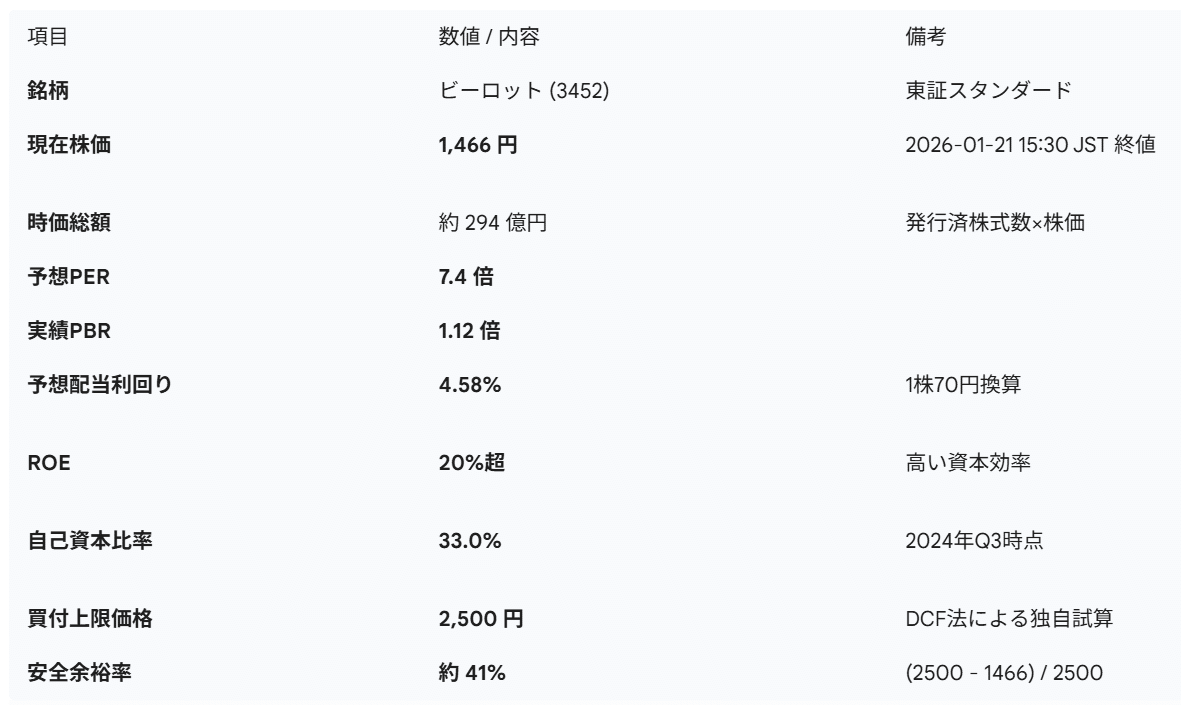1181x705 pixels.
Task: Click the 約 294 億円 value
Action: pos(492,223)
